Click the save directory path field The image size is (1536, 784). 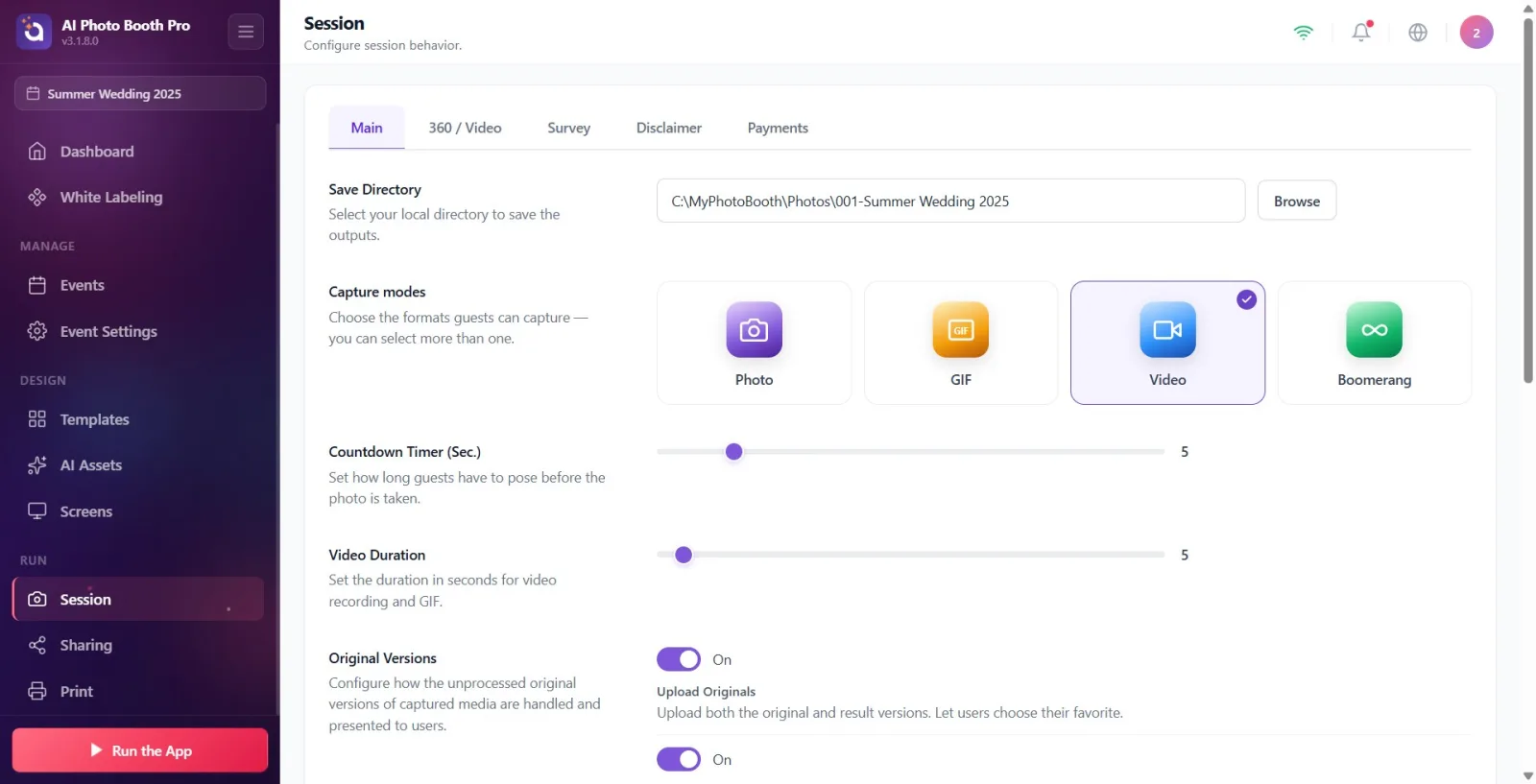coord(950,201)
